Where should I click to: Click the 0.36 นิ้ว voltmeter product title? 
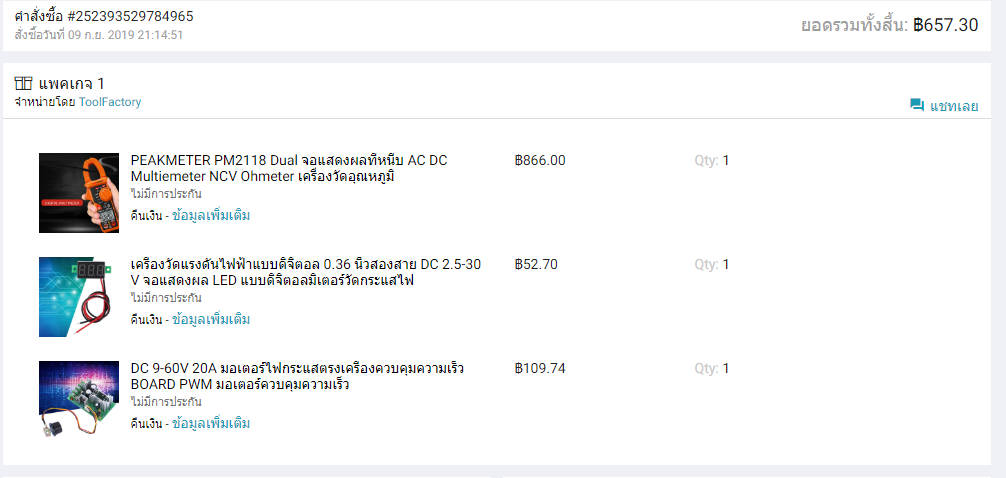(306, 272)
